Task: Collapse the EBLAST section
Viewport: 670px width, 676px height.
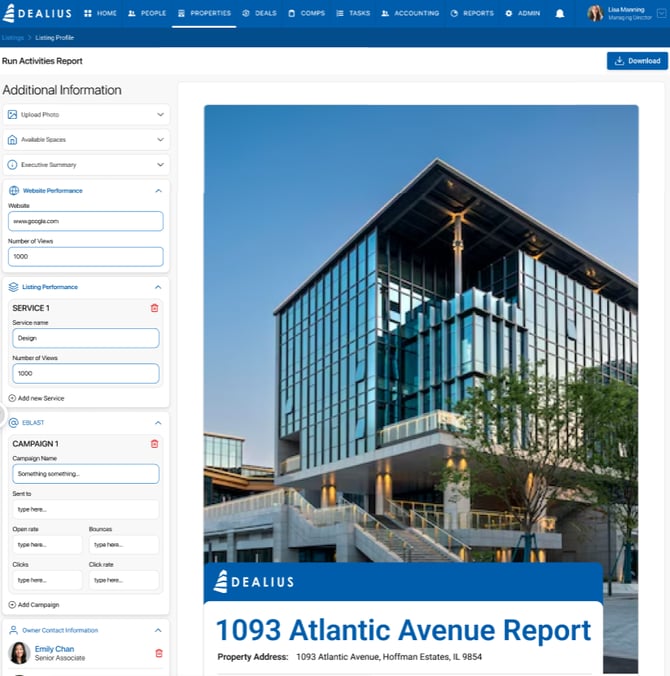Action: (158, 423)
